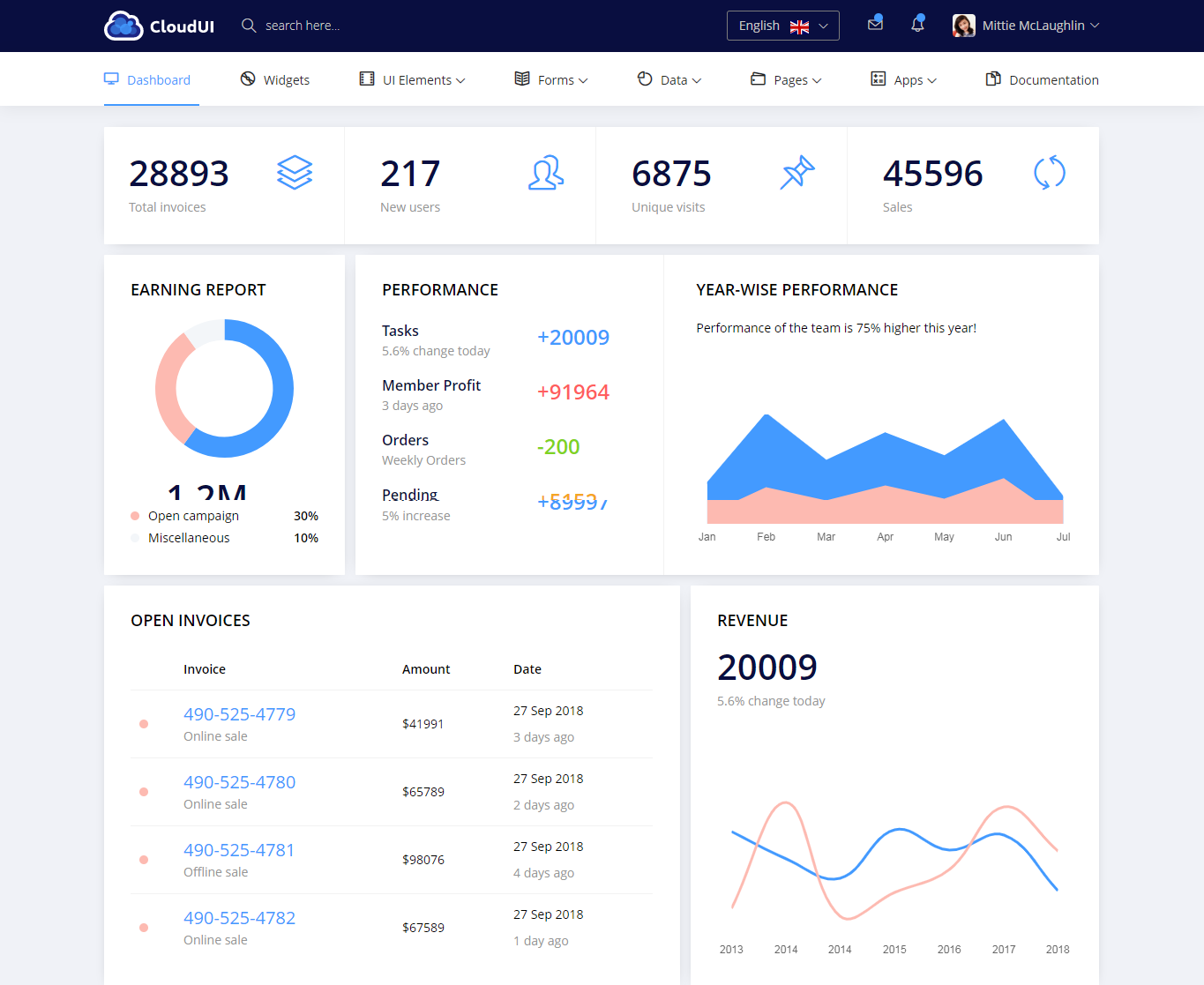Open the mail envelope icon
Image resolution: width=1204 pixels, height=985 pixels.
875,24
